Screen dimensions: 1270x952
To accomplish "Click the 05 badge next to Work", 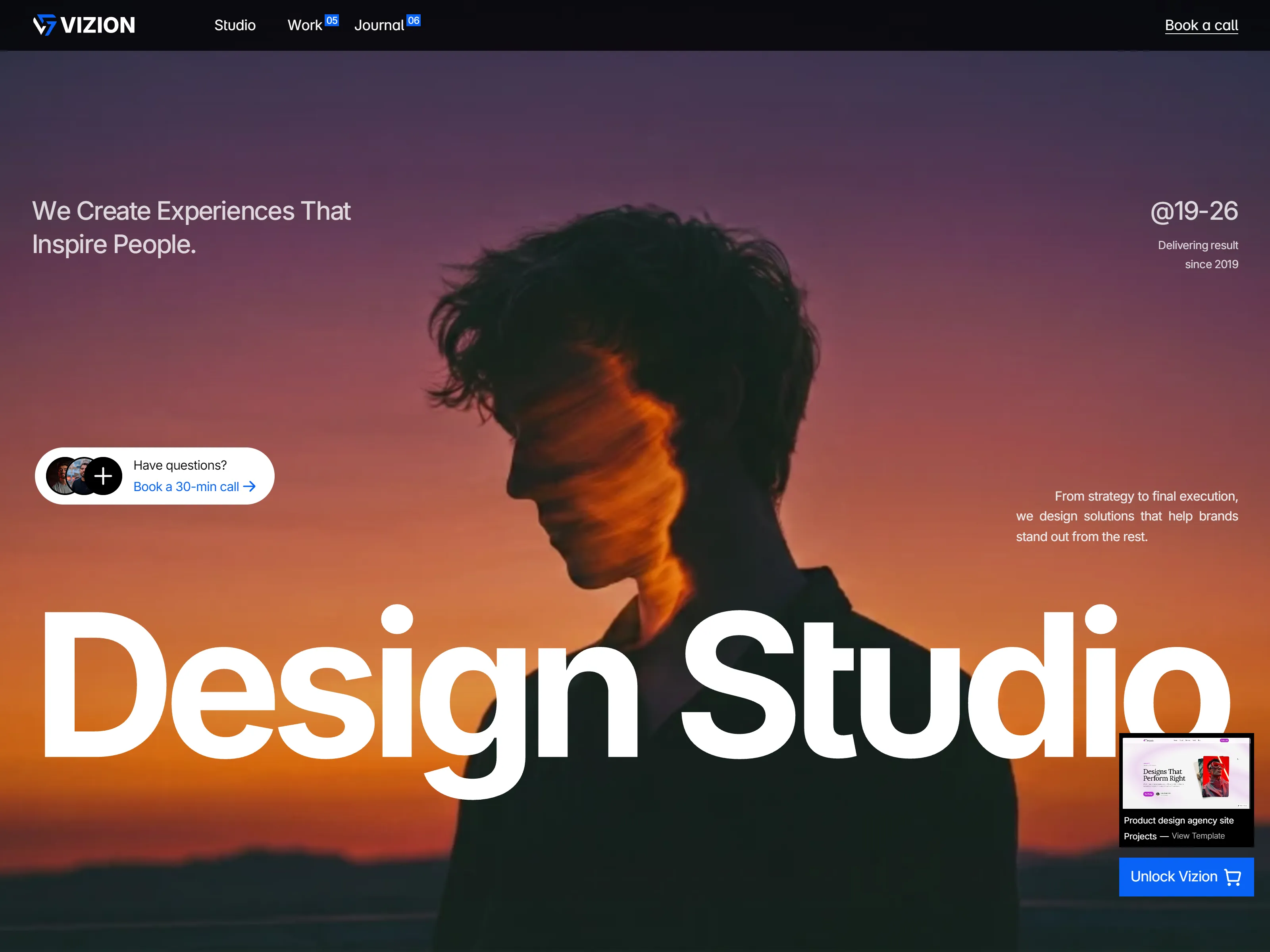I will coord(332,21).
